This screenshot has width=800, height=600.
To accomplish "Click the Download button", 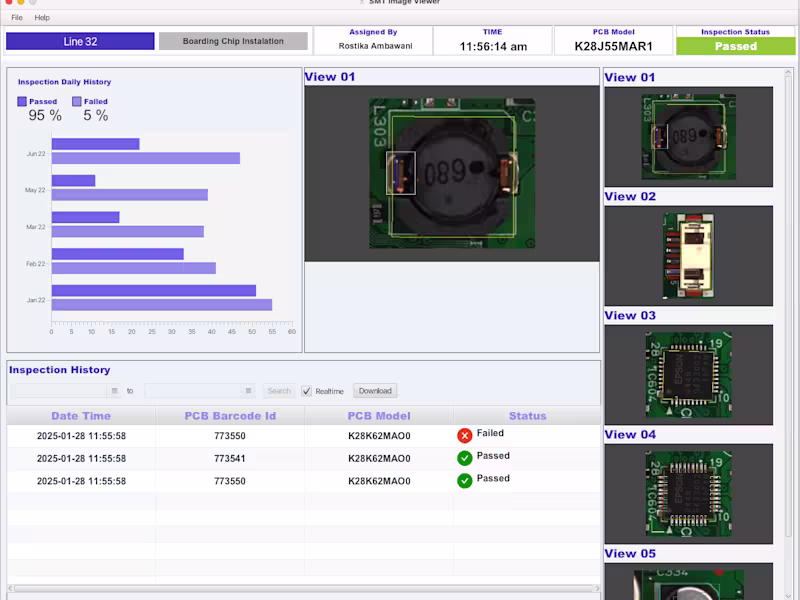I will pos(374,390).
